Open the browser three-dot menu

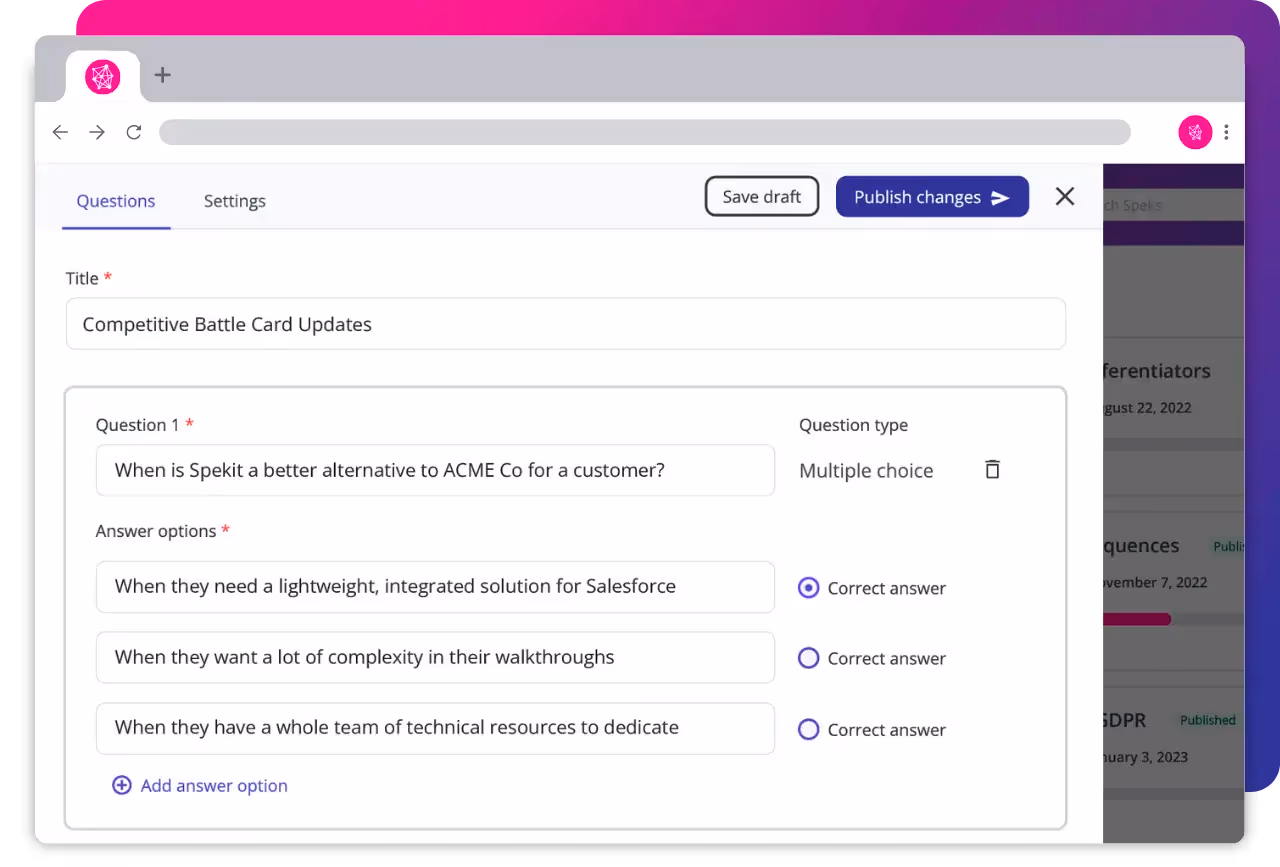click(x=1226, y=132)
